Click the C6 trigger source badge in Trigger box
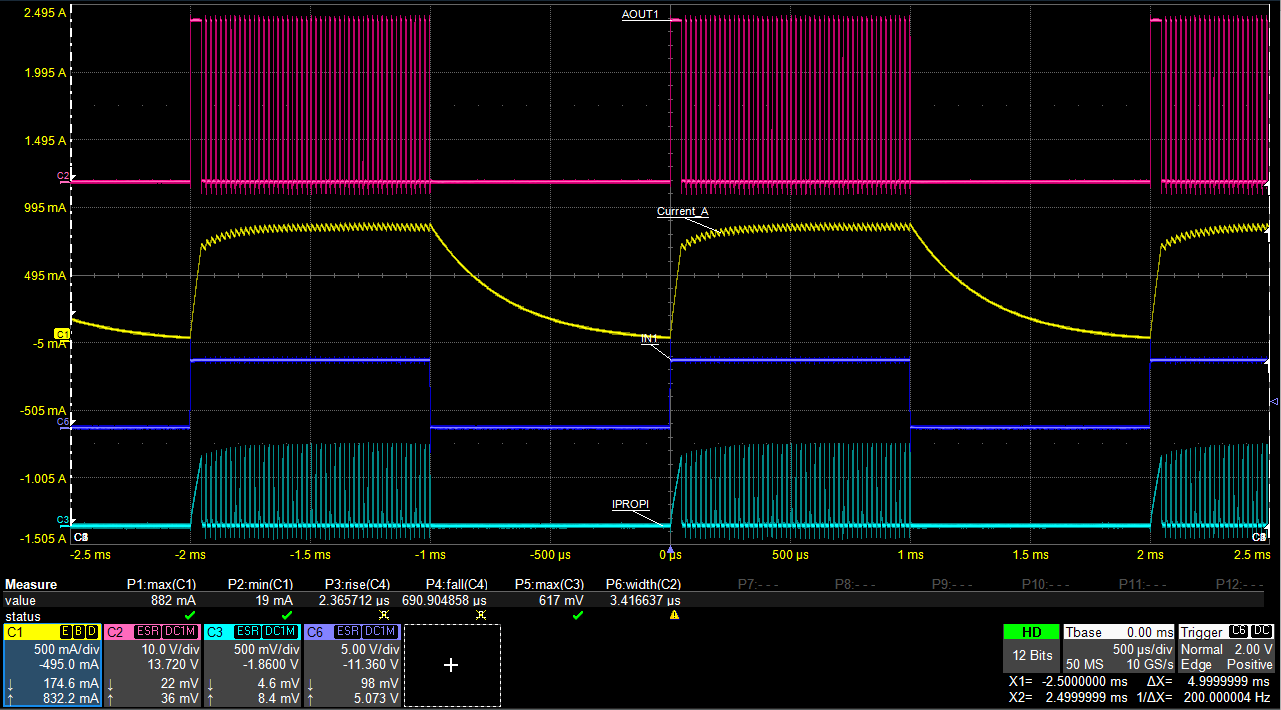This screenshot has width=1281, height=710. pyautogui.click(x=1238, y=632)
